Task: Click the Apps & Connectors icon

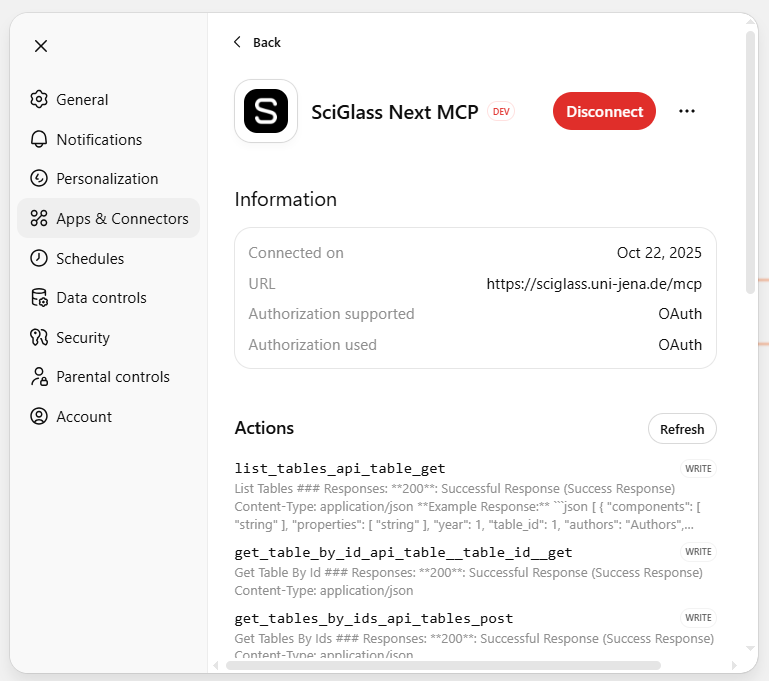Action: 39,218
